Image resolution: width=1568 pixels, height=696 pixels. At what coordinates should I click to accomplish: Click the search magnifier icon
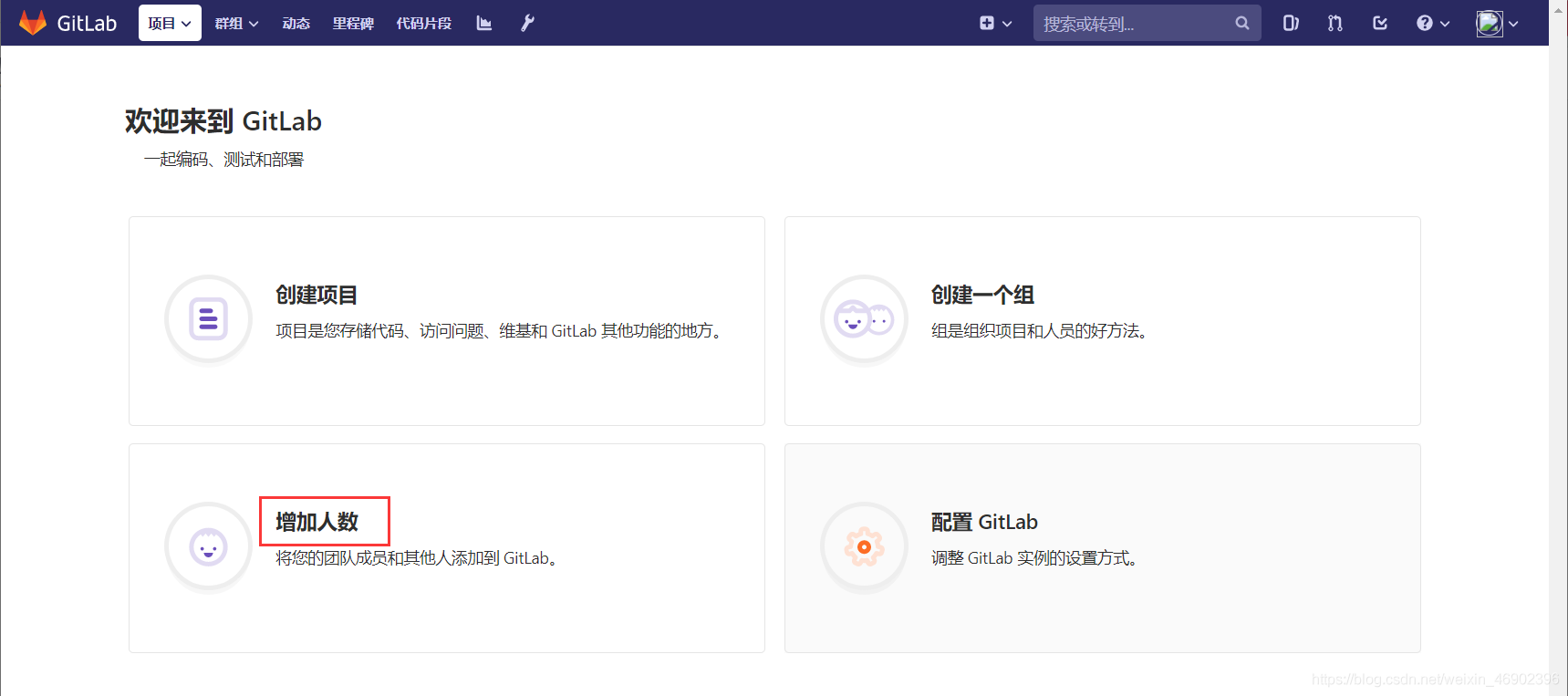click(1242, 23)
